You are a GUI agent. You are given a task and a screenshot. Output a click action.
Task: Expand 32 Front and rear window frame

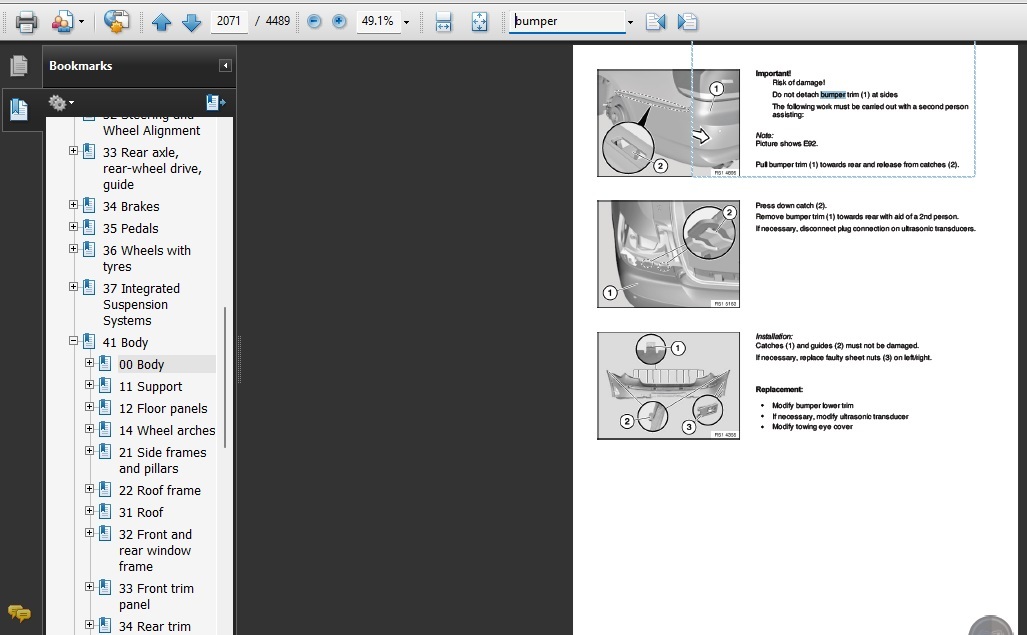click(89, 533)
